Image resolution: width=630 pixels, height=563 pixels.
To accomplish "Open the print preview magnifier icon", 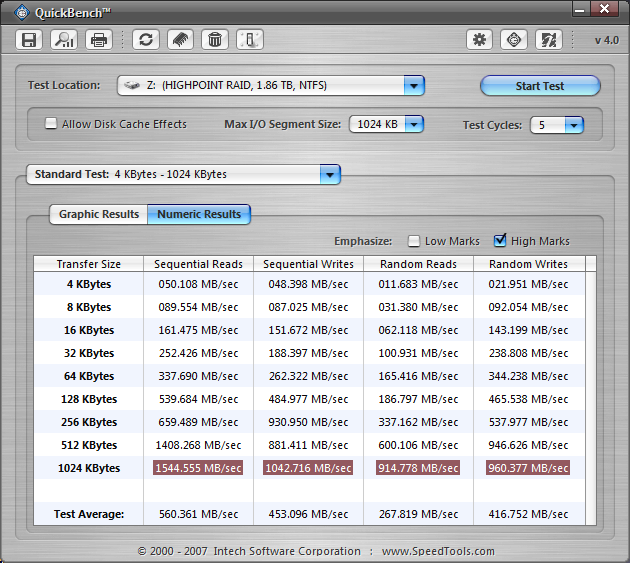I will coord(63,40).
